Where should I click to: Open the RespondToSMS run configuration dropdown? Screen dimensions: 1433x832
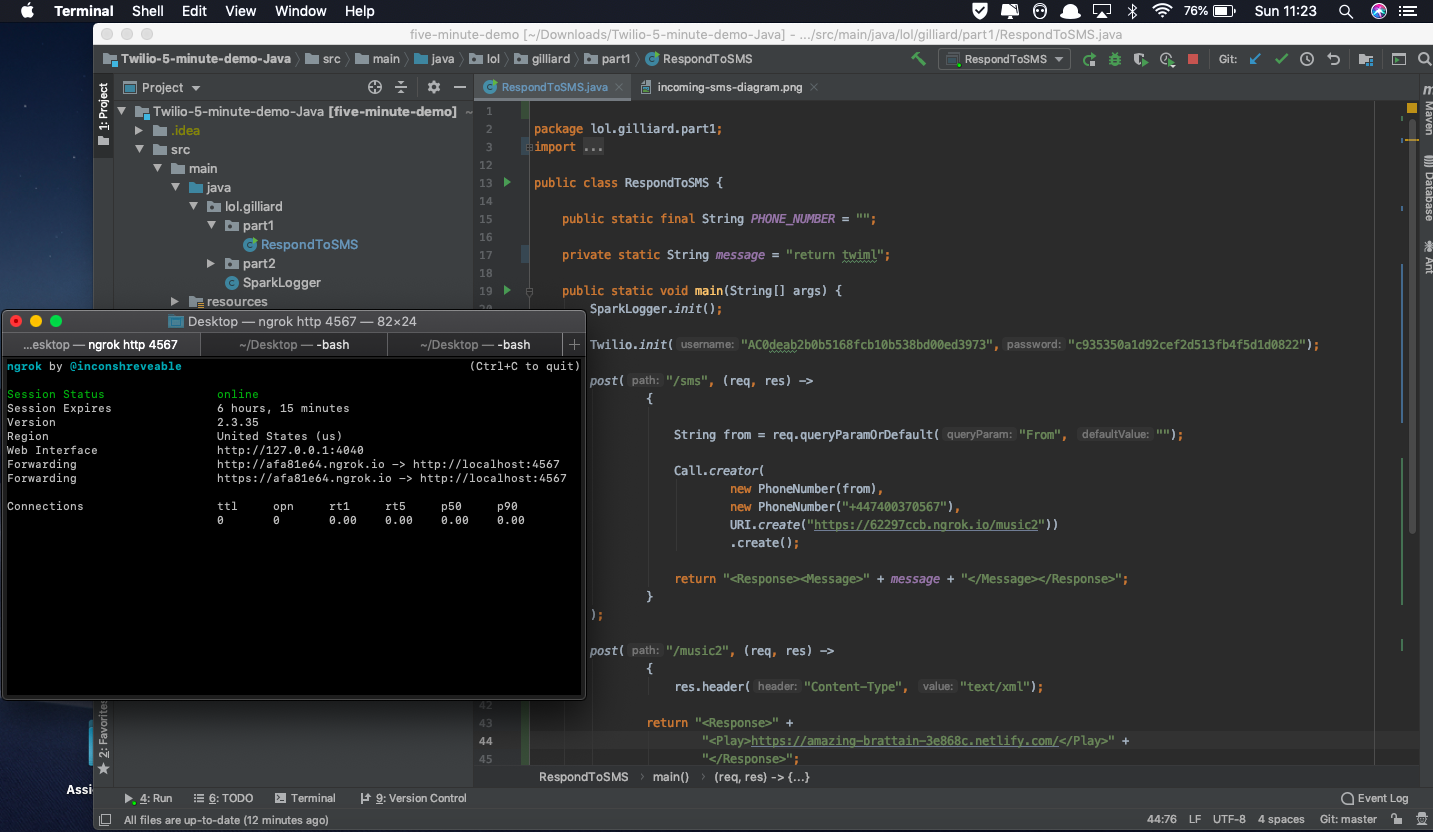point(1004,59)
